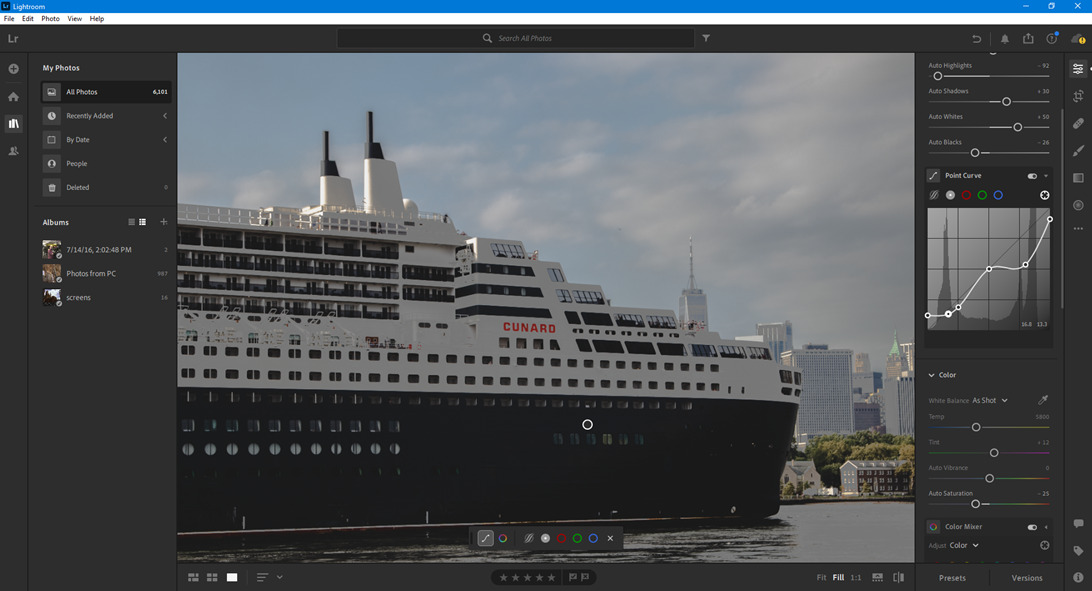Screen dimensions: 1092x591
Task: Select the parametric curve in Point Curve panel
Action: pos(934,196)
